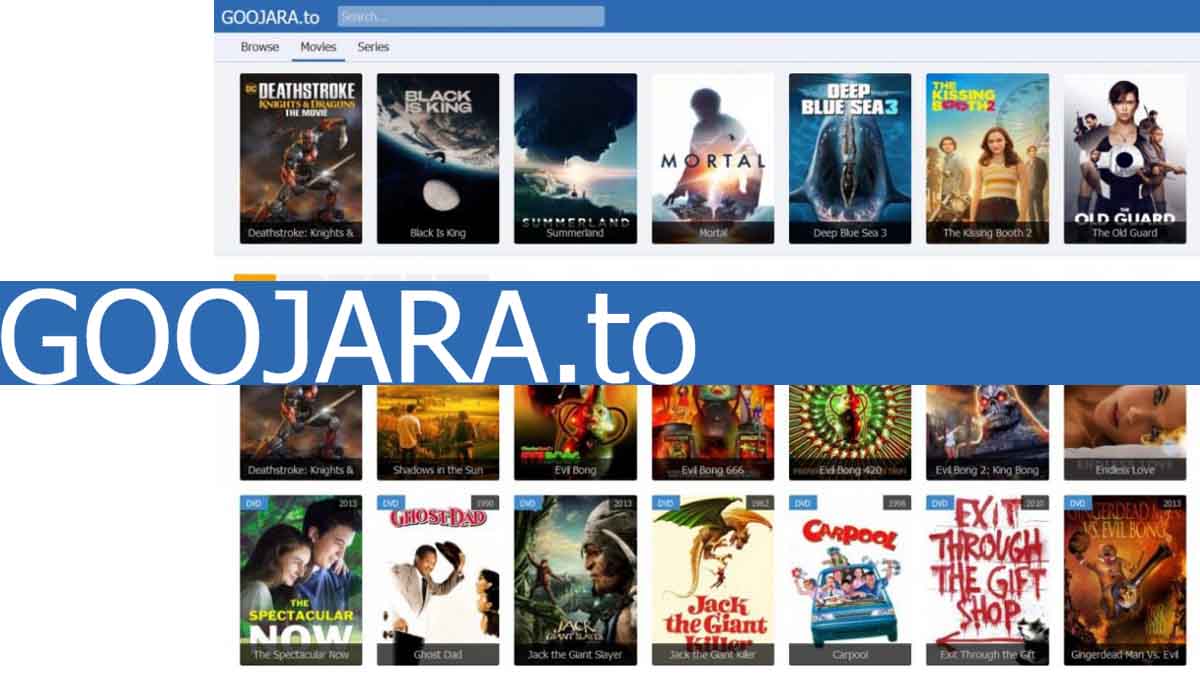Choose the Deep Blue Sea 3 poster
The height and width of the screenshot is (675, 1200).
[x=850, y=158]
